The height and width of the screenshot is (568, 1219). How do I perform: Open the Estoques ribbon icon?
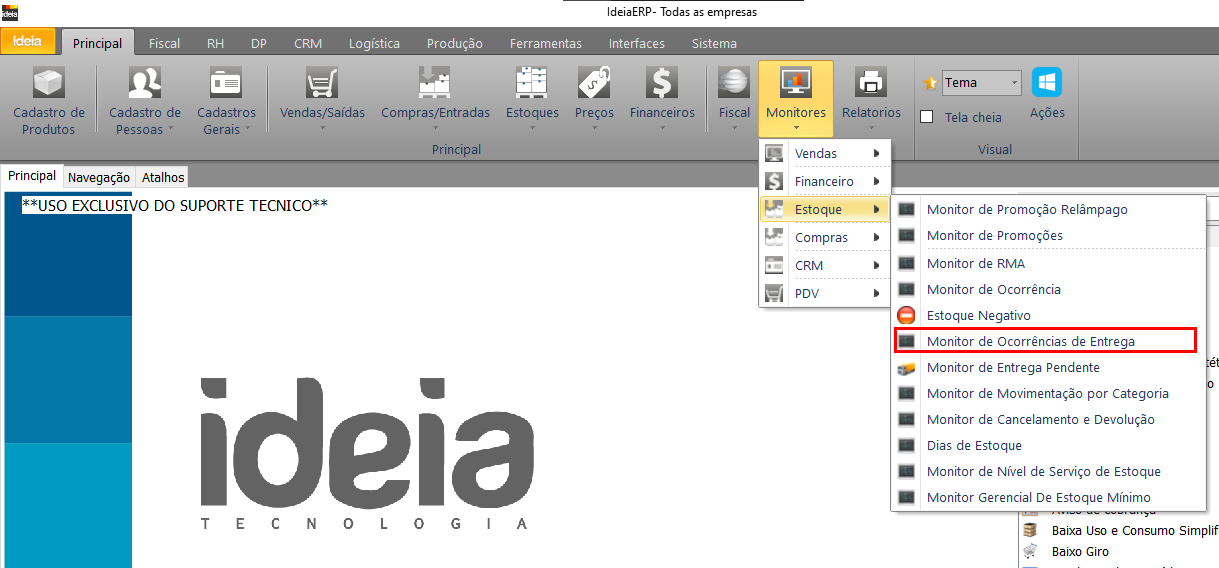point(532,83)
